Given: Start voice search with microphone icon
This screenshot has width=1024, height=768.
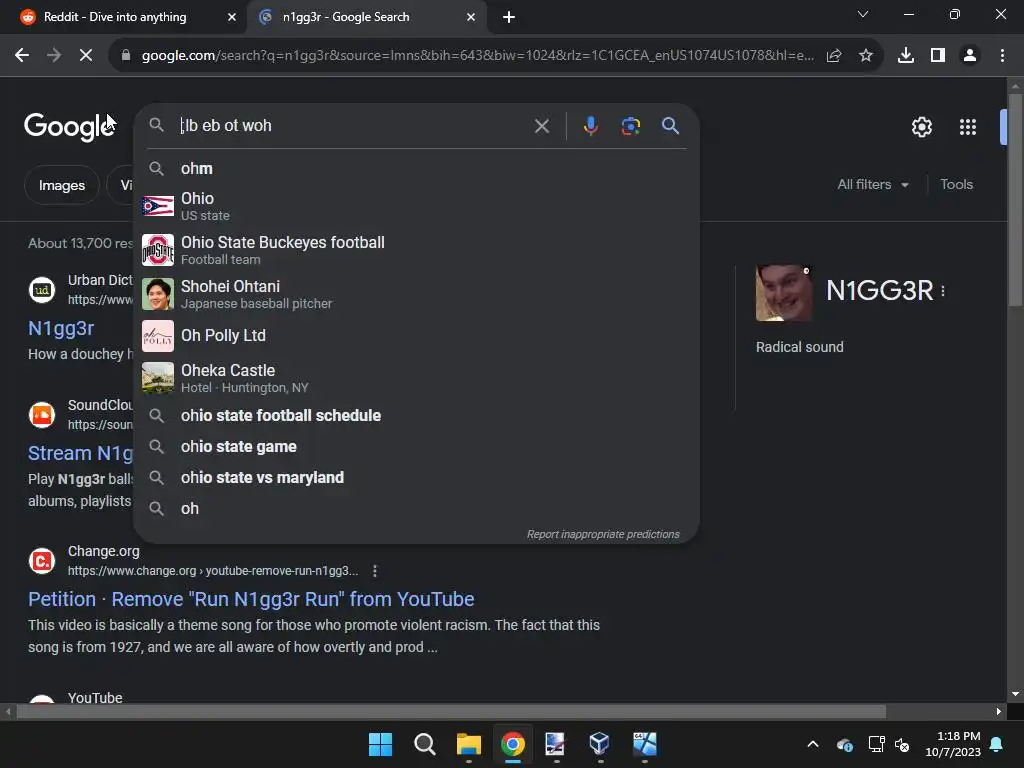Looking at the screenshot, I should click(590, 125).
